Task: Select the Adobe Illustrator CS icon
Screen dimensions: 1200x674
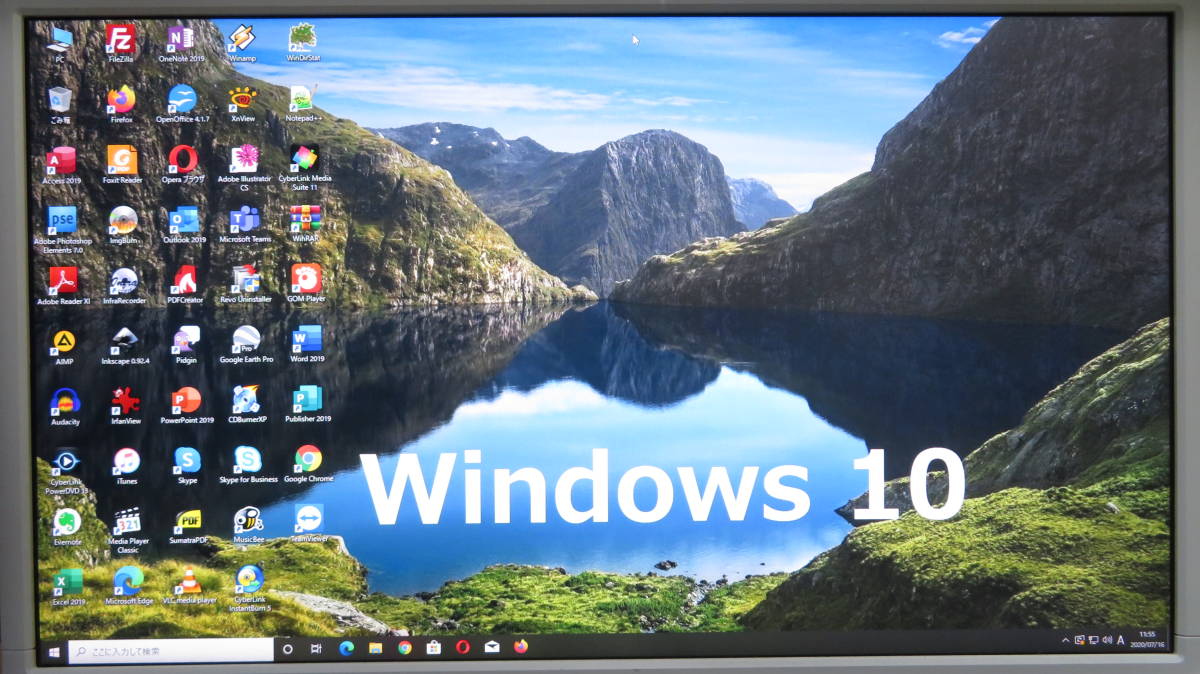Action: click(244, 167)
